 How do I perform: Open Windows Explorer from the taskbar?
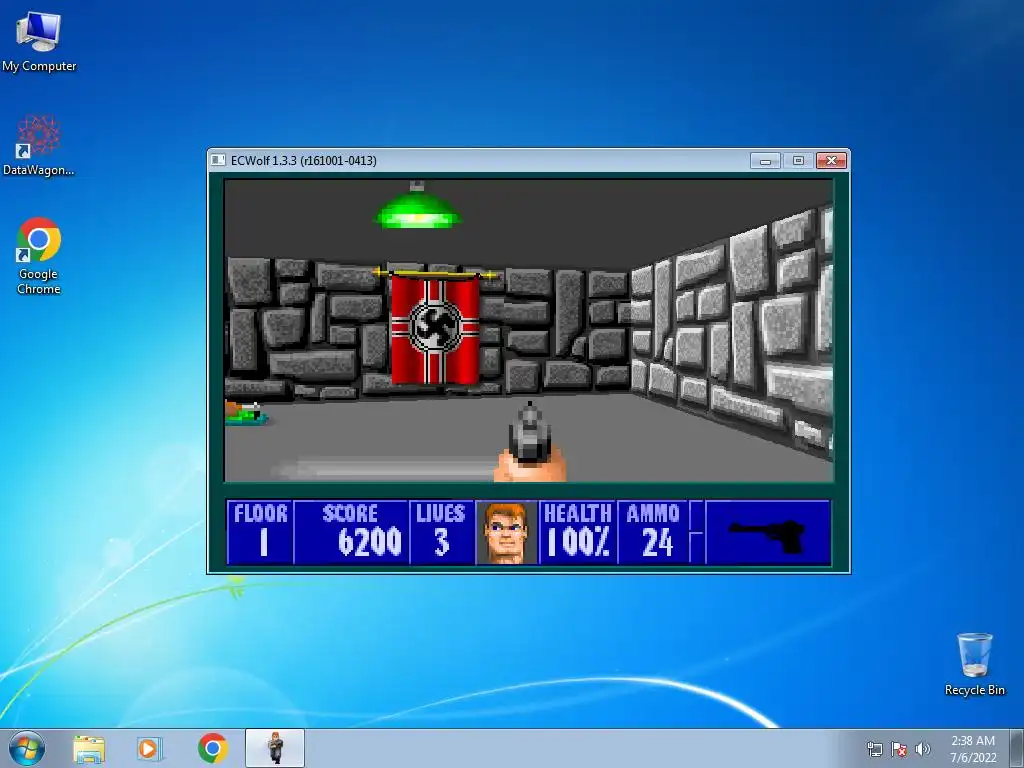pyautogui.click(x=89, y=749)
